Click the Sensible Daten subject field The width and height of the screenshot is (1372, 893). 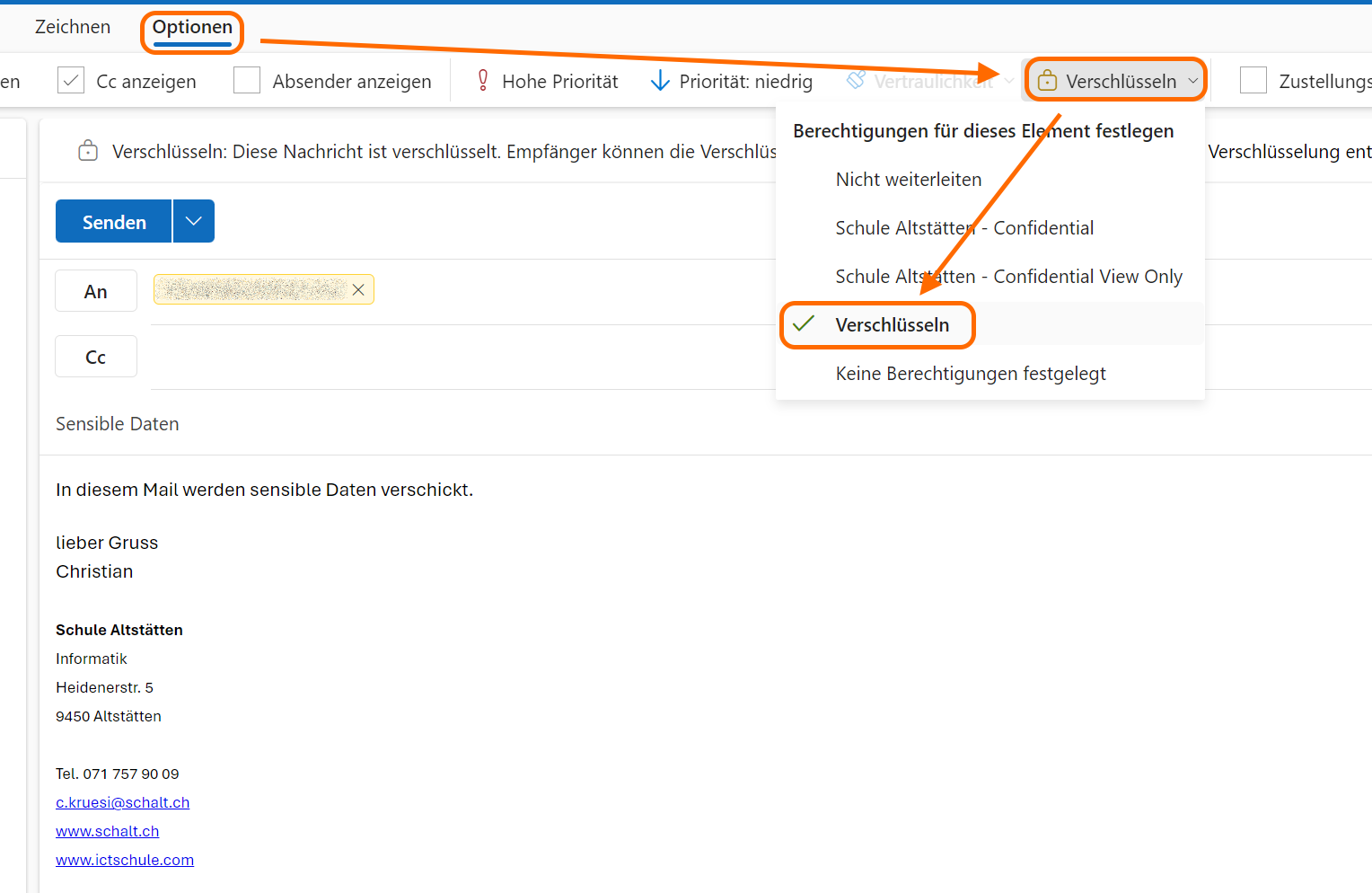[359, 424]
